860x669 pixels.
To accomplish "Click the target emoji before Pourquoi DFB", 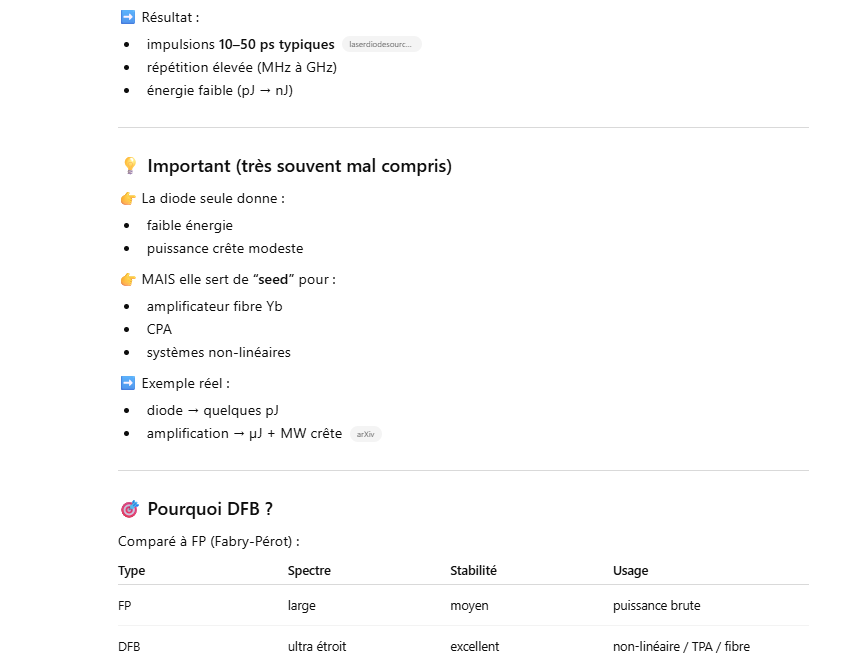I will coord(129,509).
